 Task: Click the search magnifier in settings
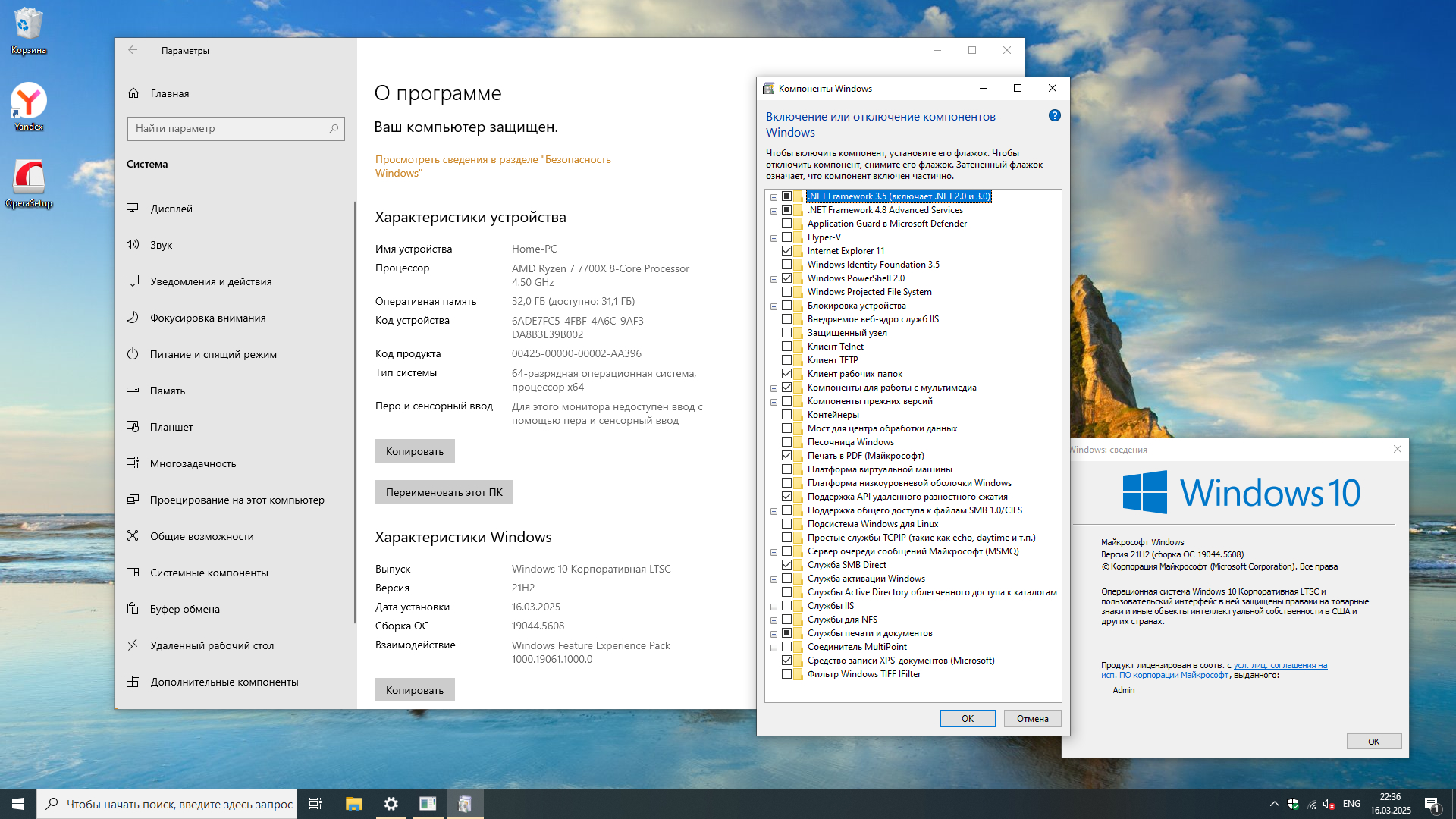click(x=334, y=129)
